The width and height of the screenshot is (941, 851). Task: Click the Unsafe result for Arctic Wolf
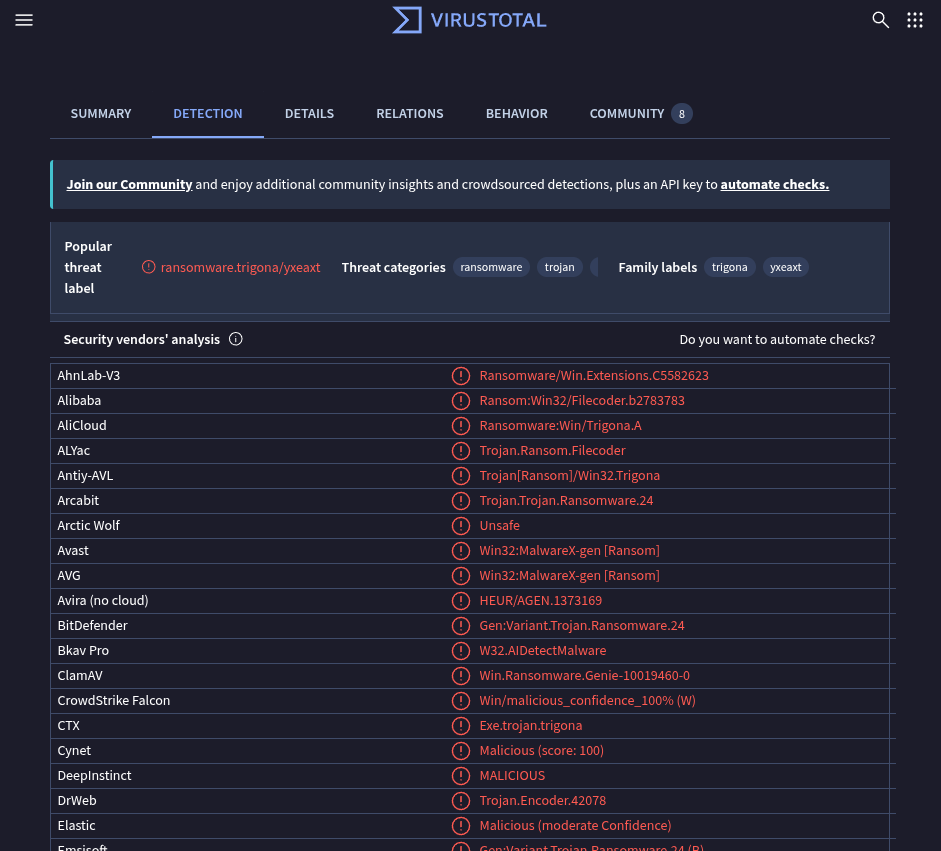point(499,526)
